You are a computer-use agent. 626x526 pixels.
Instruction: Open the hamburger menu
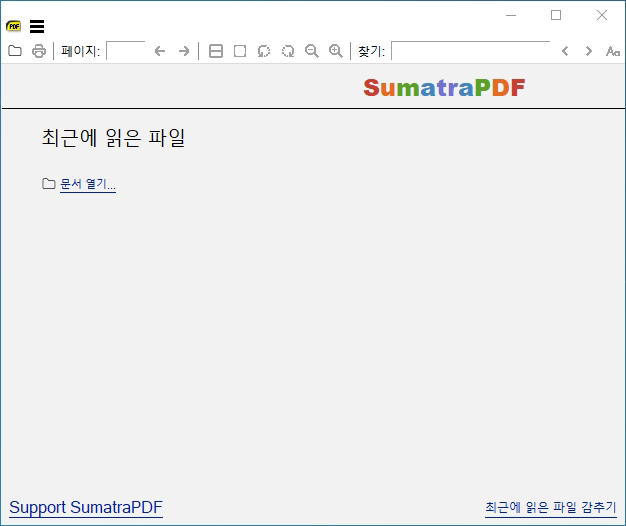(x=37, y=26)
